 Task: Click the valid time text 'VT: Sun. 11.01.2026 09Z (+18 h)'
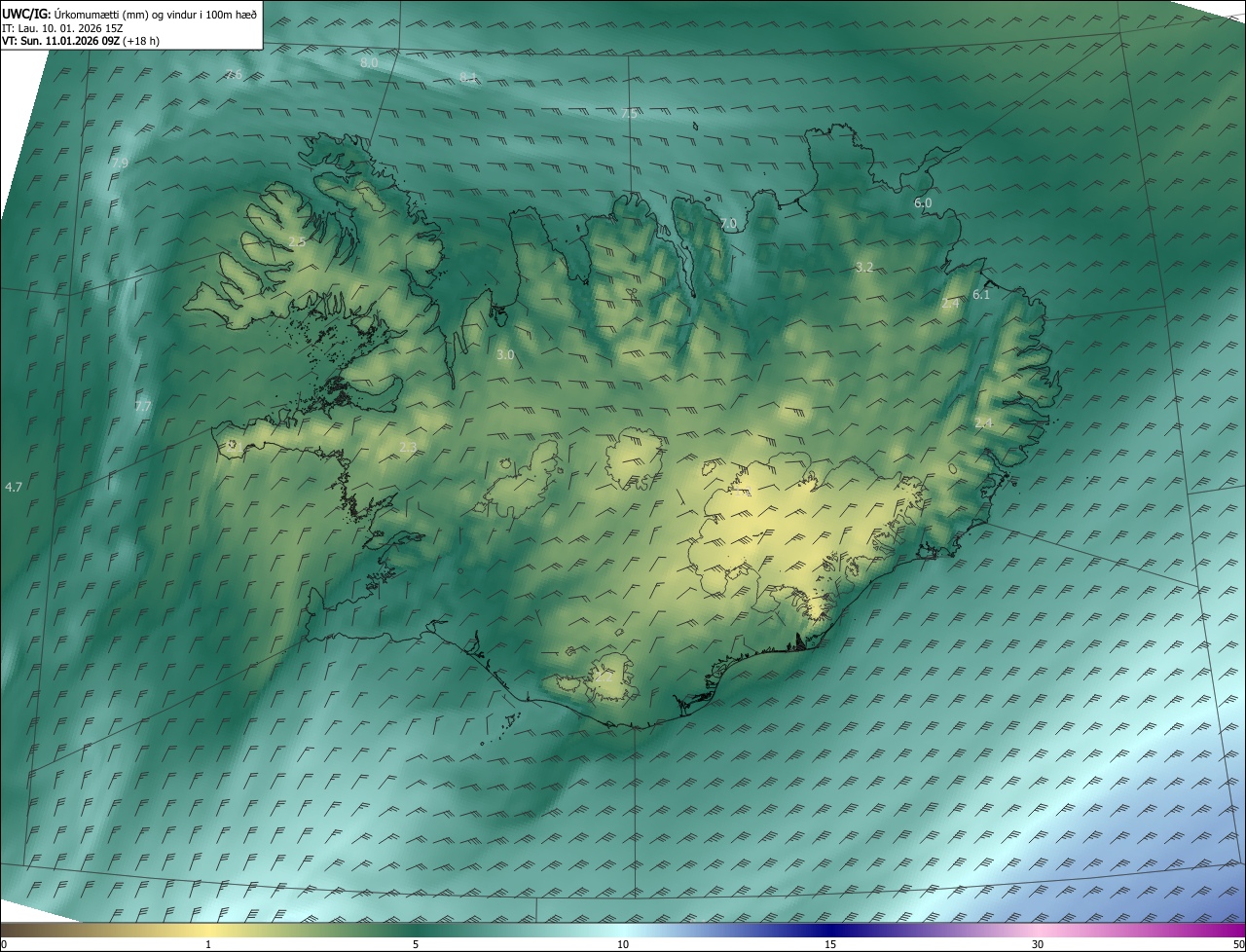[80, 42]
